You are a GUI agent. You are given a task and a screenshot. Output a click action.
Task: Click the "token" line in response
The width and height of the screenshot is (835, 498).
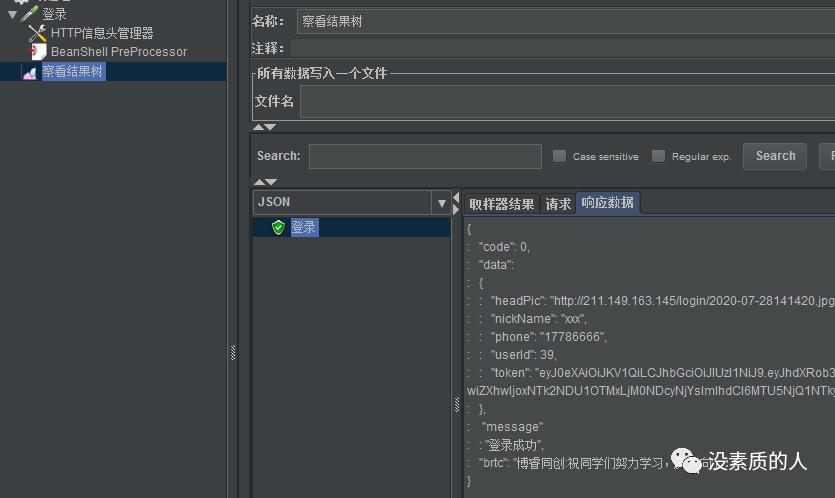pyautogui.click(x=662, y=373)
